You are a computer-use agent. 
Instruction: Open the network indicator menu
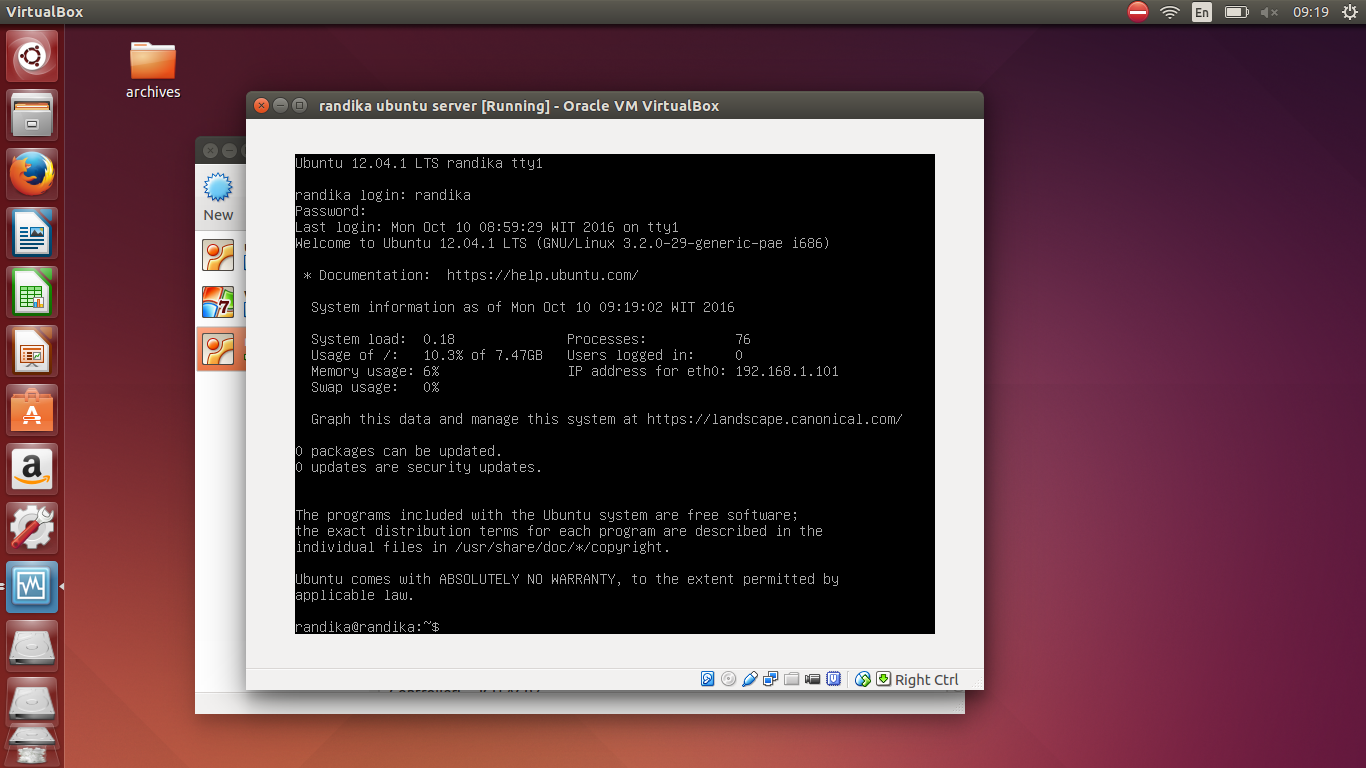point(1169,12)
